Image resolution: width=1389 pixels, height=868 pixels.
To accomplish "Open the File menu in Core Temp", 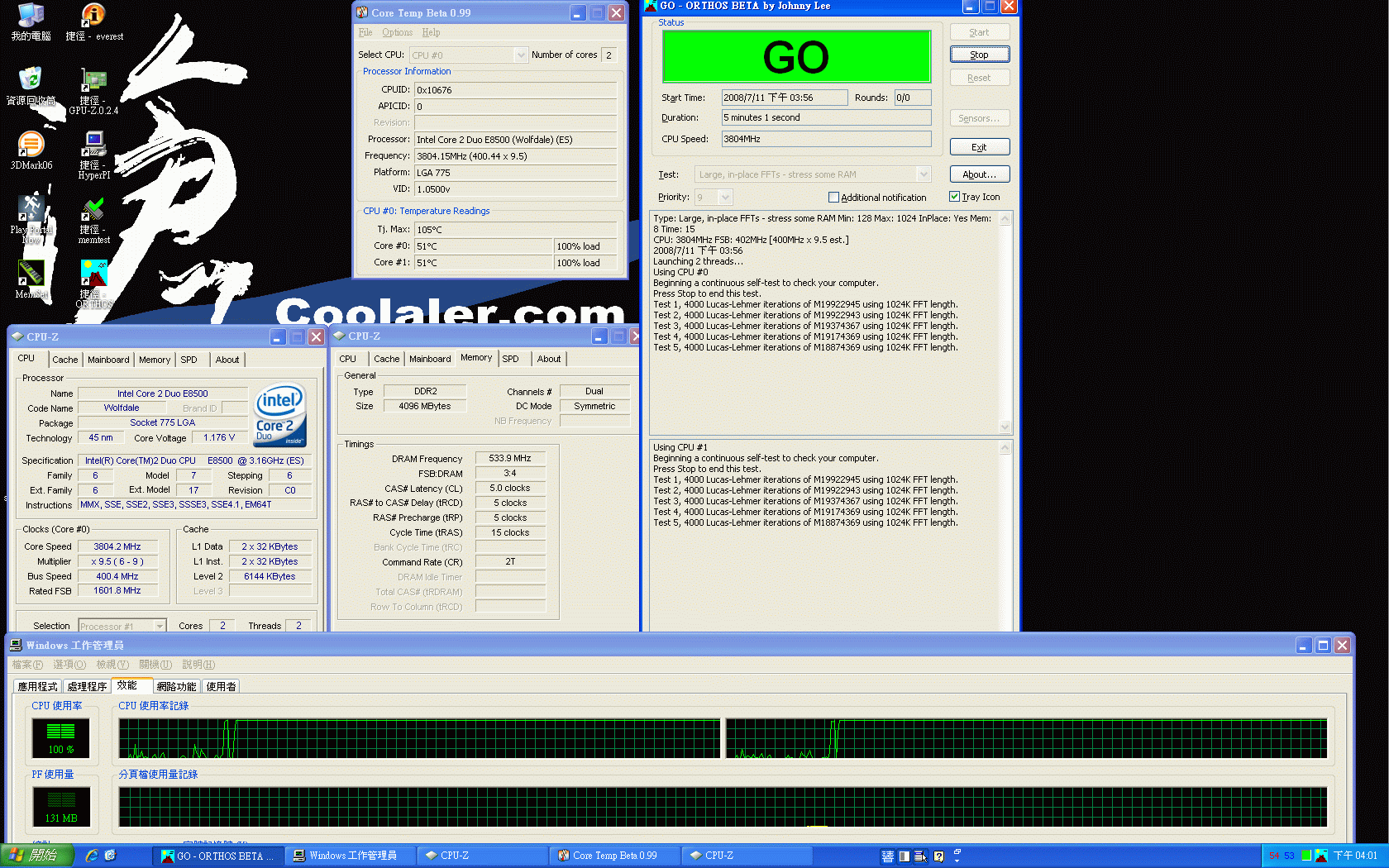I will pyautogui.click(x=365, y=32).
